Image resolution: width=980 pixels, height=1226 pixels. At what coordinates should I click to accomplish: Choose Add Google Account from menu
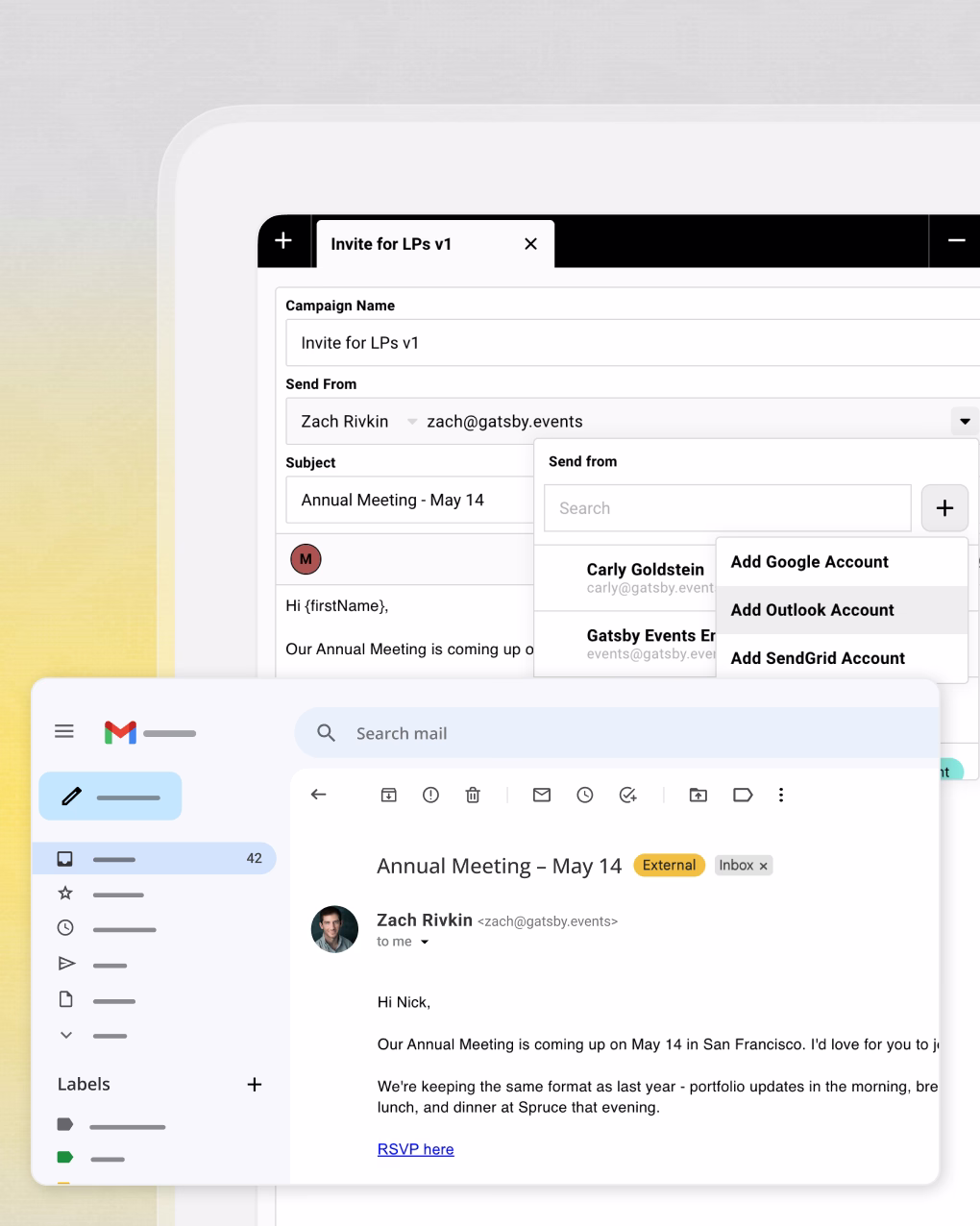[x=809, y=562]
